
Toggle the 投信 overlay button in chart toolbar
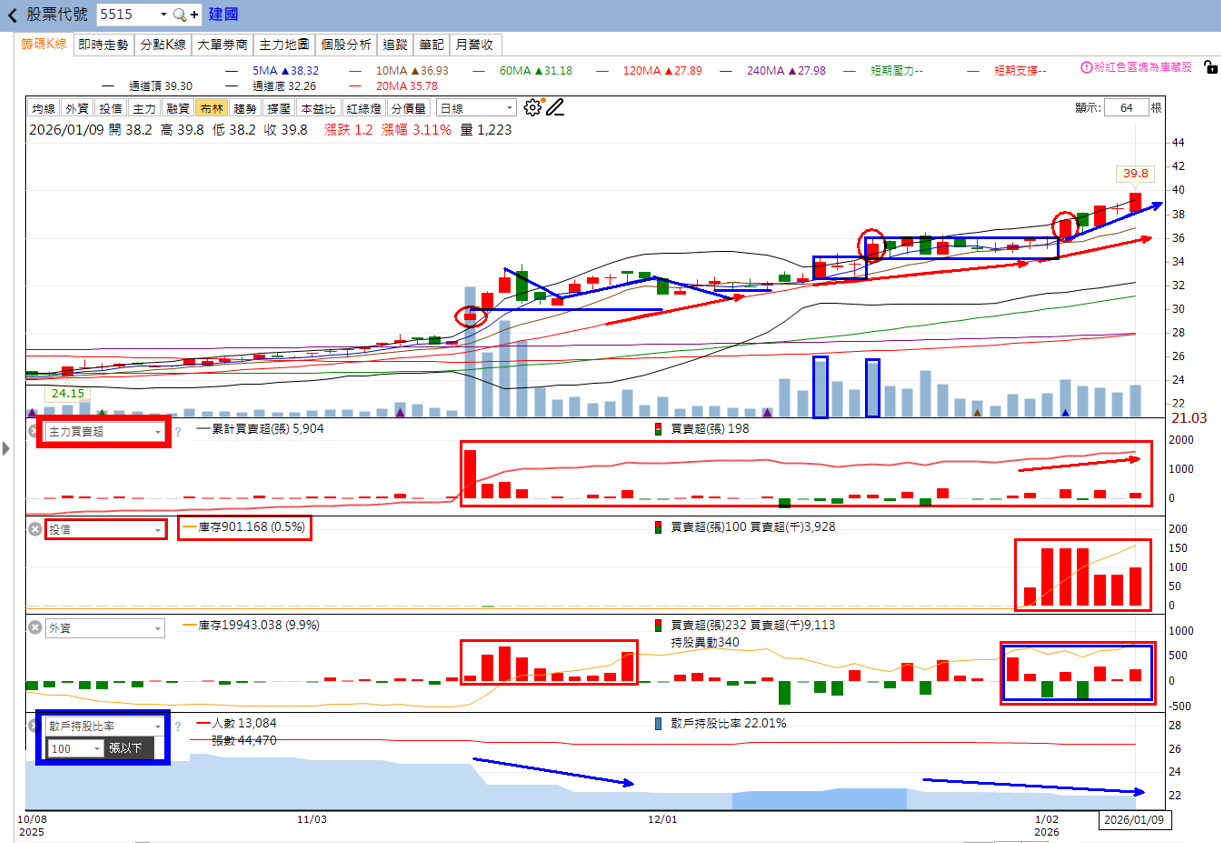point(111,108)
